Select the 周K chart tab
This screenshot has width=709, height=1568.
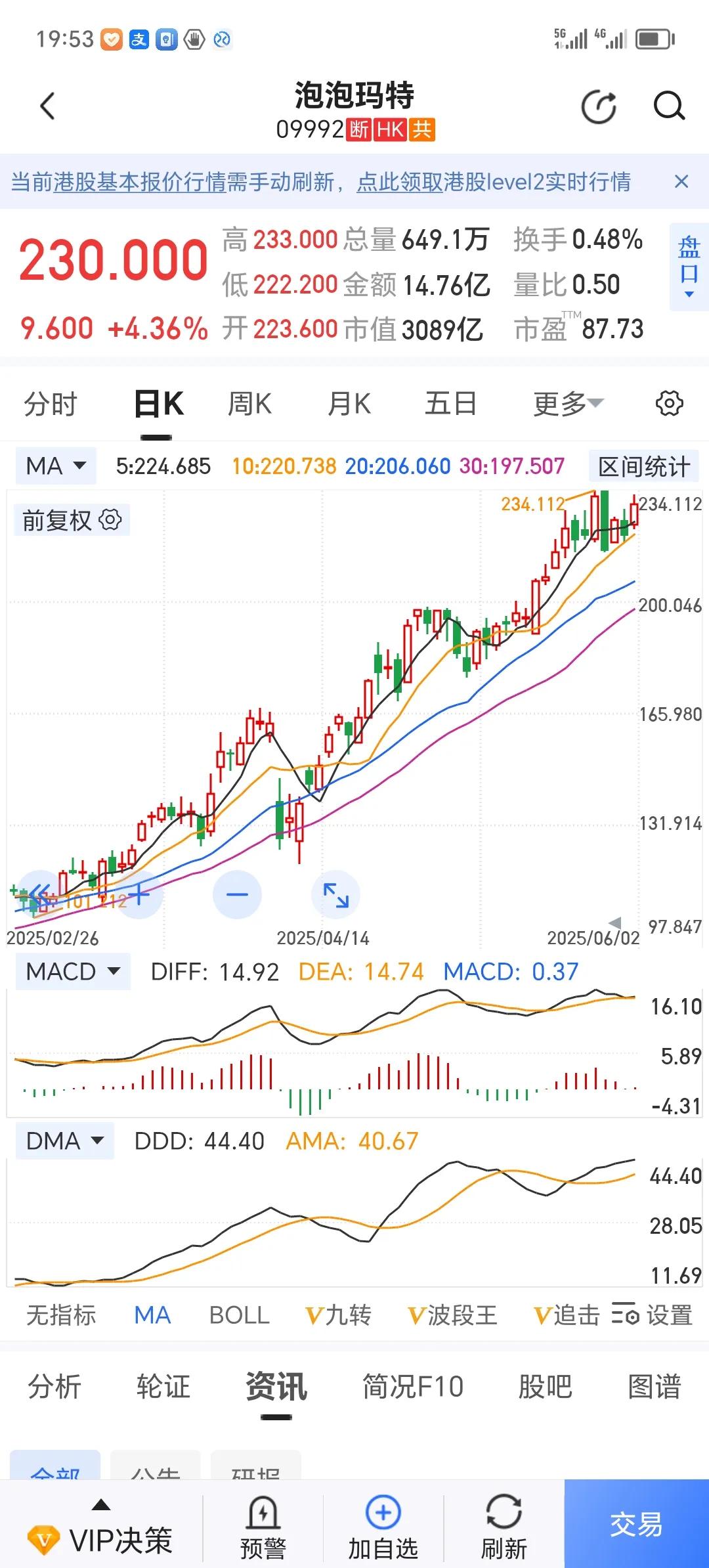[x=249, y=403]
